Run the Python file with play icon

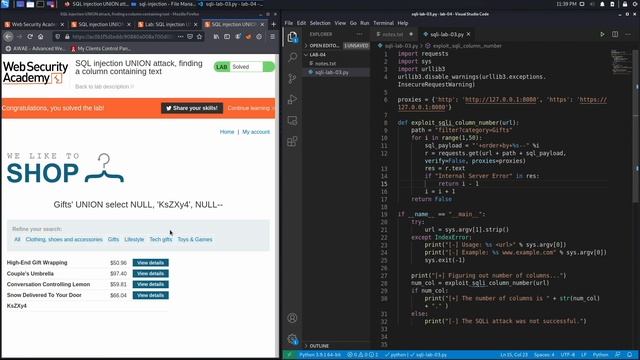pos(602,34)
